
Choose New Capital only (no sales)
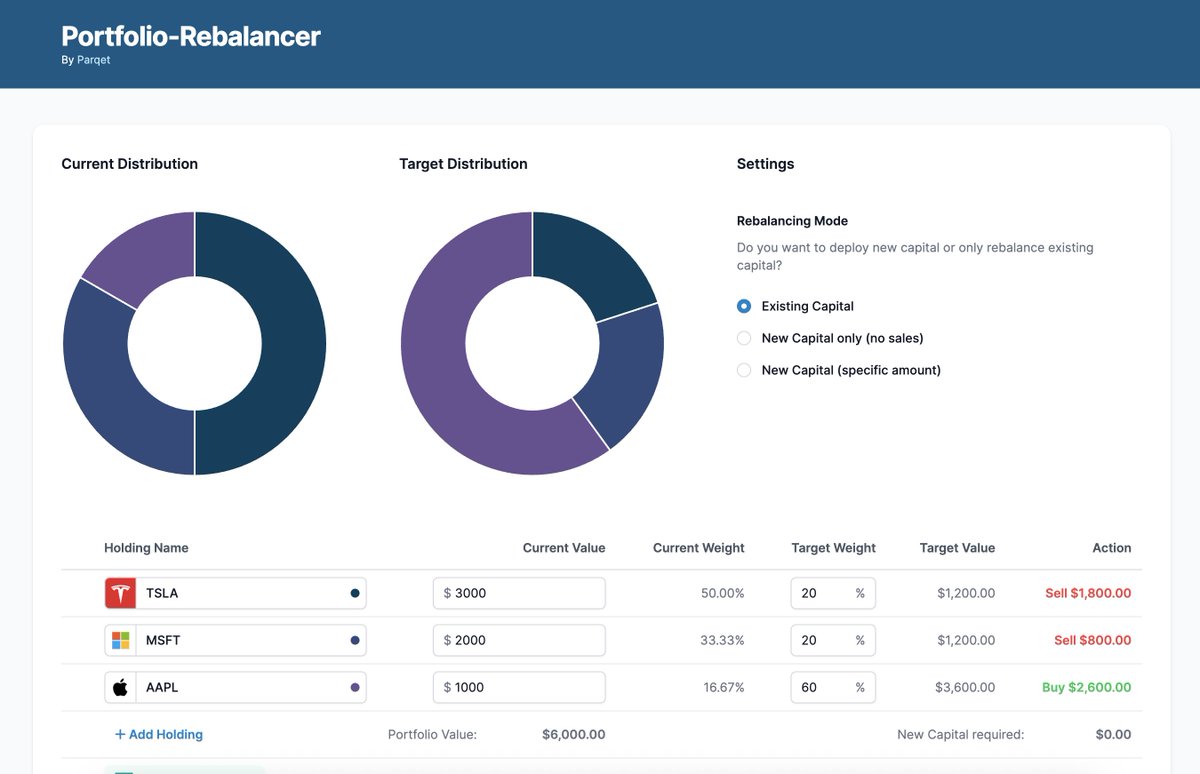click(744, 338)
